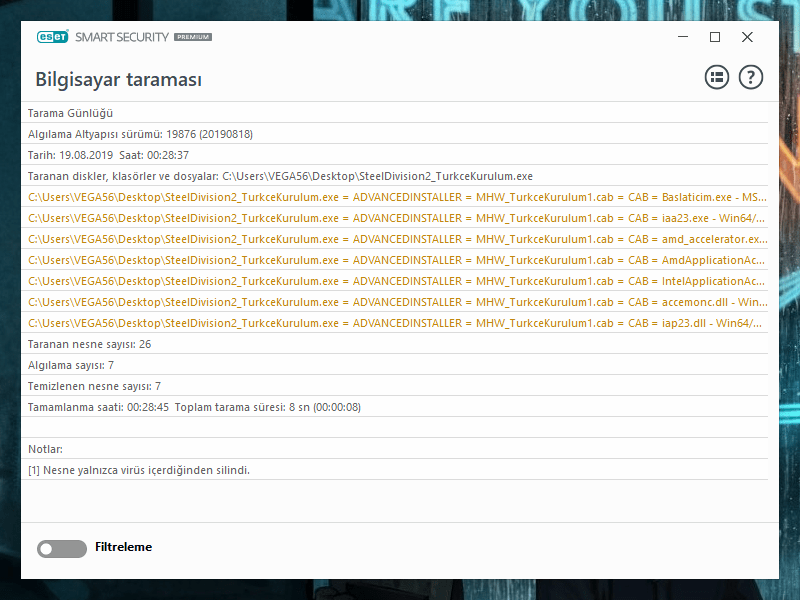800x600 pixels.
Task: Click the ESET logo in title bar
Action: [53, 37]
